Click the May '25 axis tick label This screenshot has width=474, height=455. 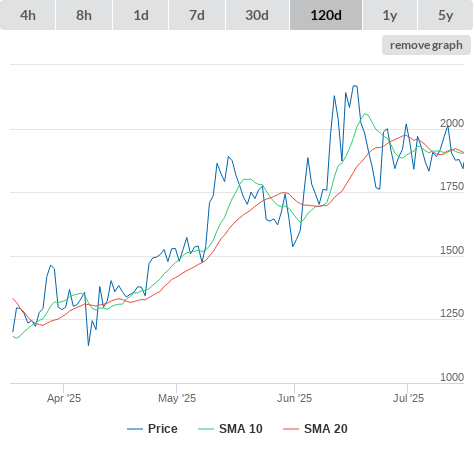click(177, 398)
